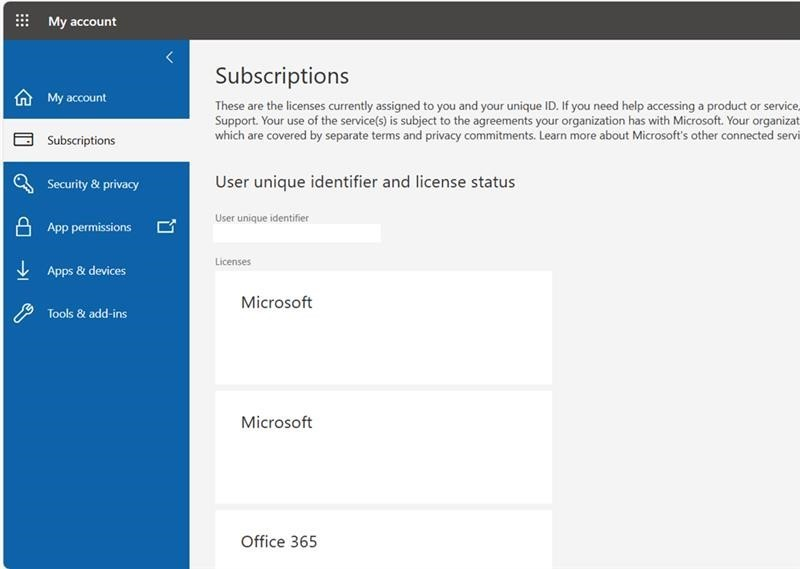Image resolution: width=800 pixels, height=569 pixels.
Task: Select the first Microsoft license card
Action: (x=383, y=328)
